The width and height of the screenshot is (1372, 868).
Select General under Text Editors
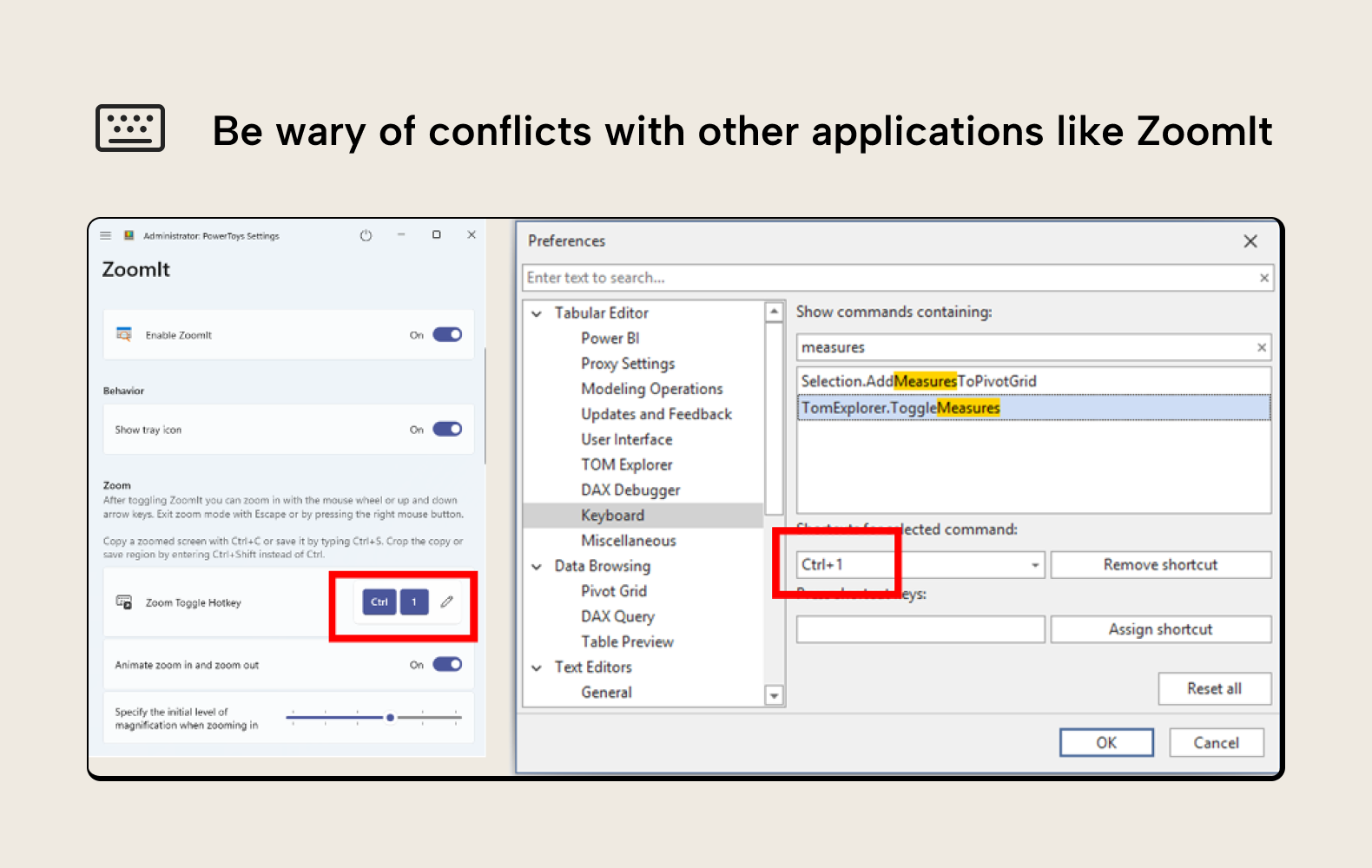[x=606, y=693]
